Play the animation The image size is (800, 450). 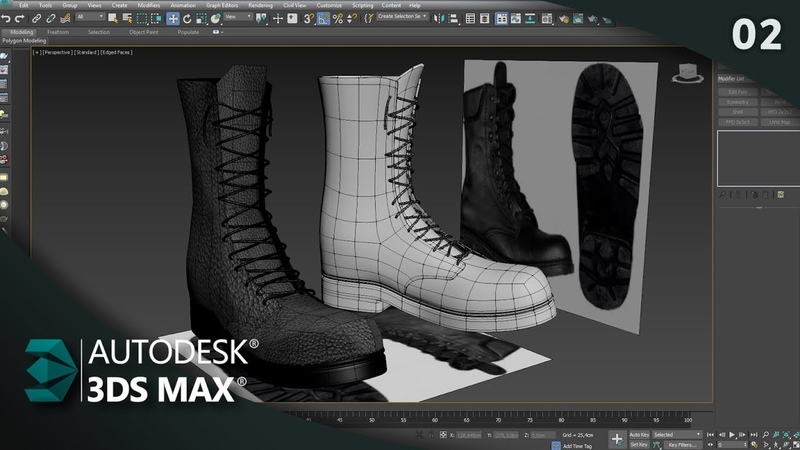point(732,435)
